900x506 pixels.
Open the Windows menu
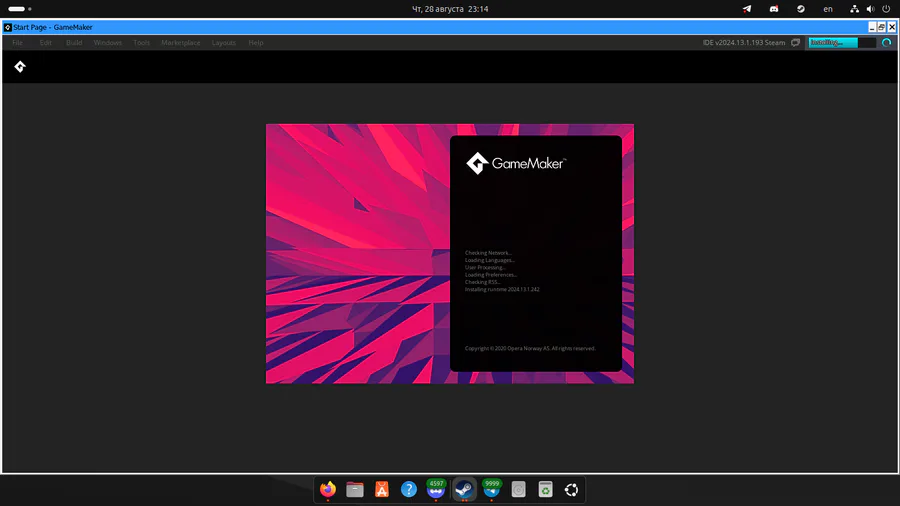[x=107, y=42]
